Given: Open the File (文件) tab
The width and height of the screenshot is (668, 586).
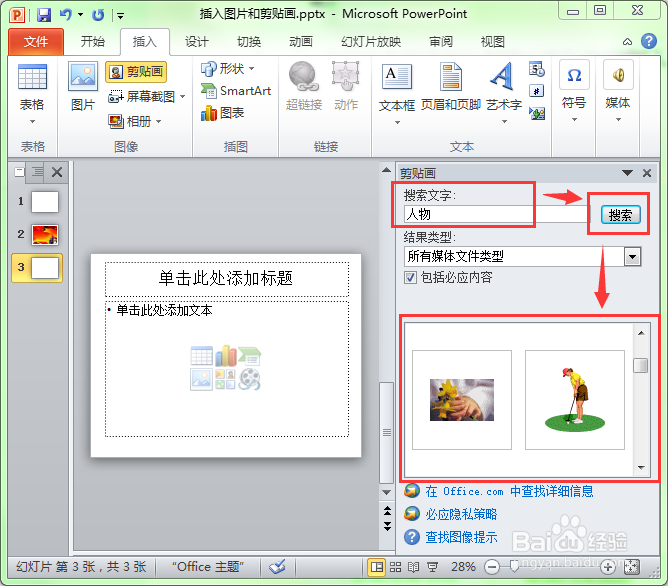Looking at the screenshot, I should click(x=36, y=41).
